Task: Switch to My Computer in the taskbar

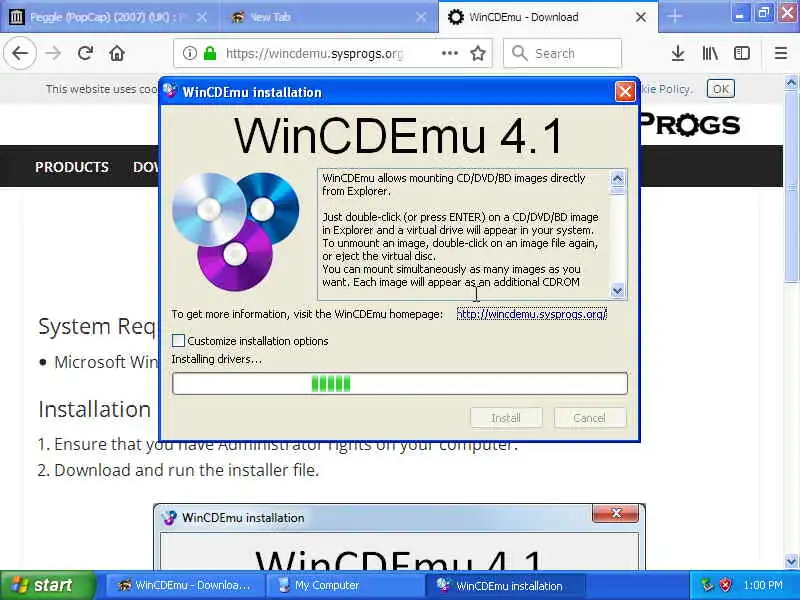Action: (x=345, y=585)
